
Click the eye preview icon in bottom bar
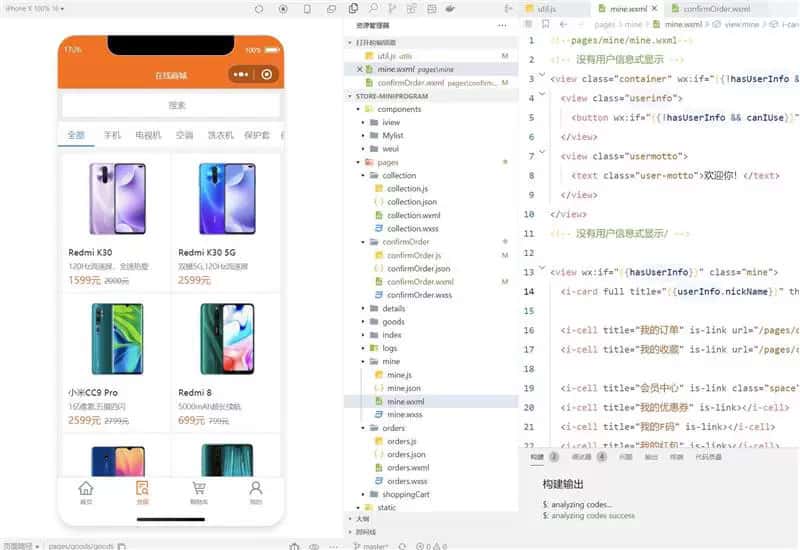tap(314, 546)
